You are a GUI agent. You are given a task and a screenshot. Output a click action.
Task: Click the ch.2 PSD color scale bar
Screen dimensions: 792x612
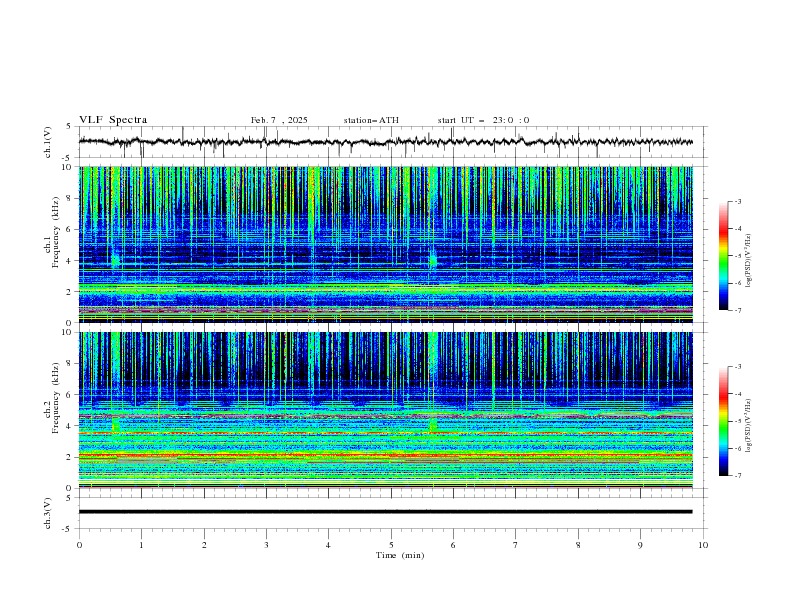[724, 421]
